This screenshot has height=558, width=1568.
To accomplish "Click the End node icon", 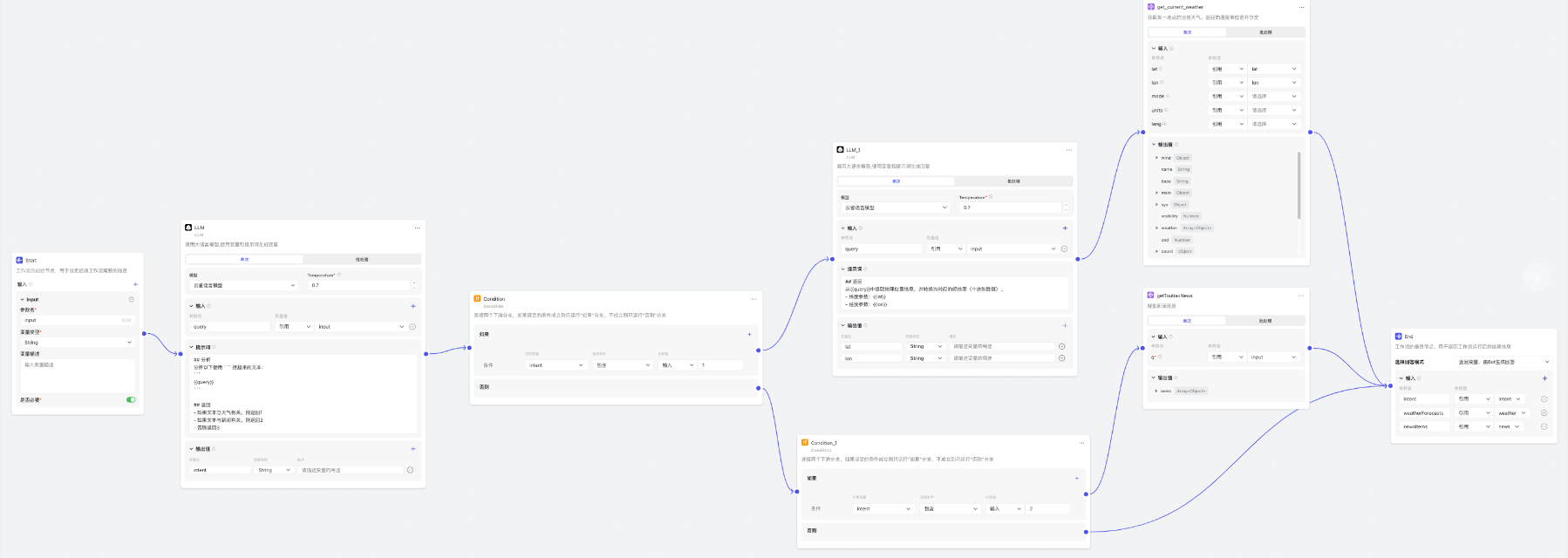I will pyautogui.click(x=1398, y=336).
